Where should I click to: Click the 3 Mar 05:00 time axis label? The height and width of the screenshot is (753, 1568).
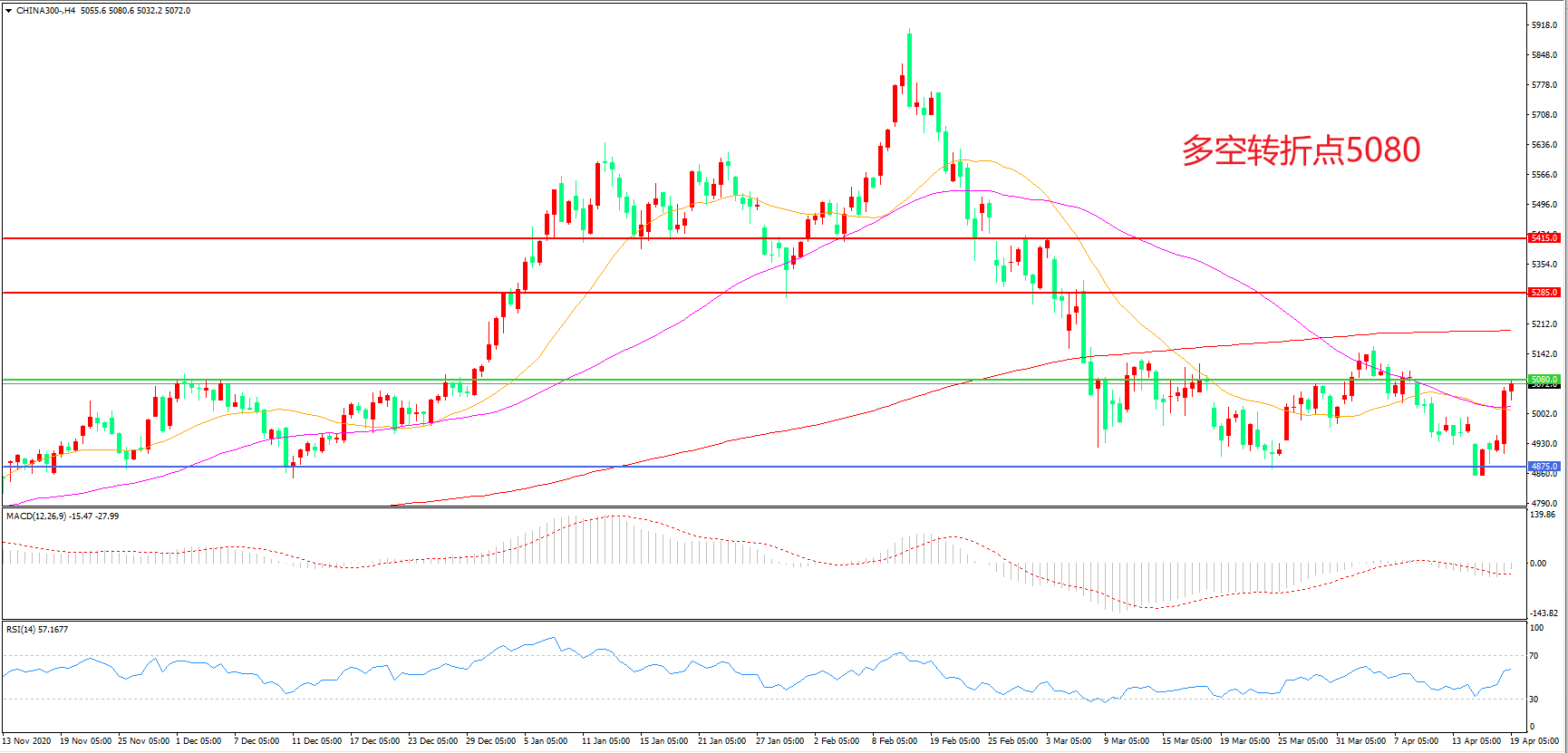coord(1068,741)
